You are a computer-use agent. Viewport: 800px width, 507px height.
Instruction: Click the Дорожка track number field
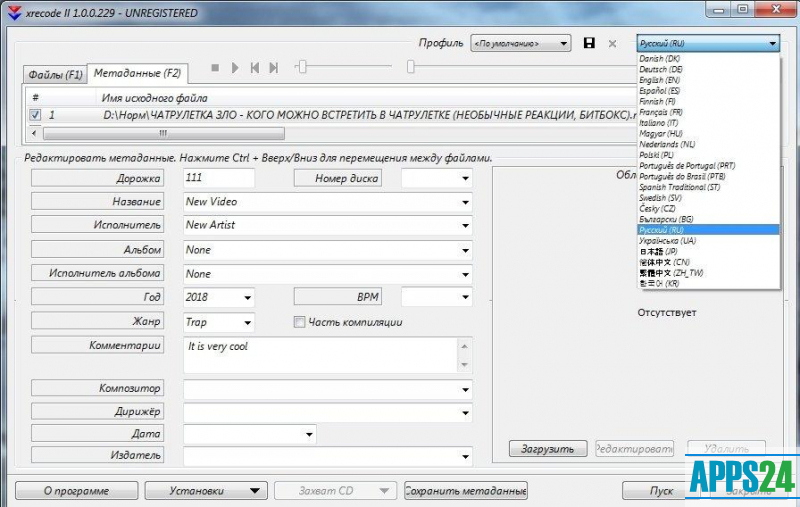(x=219, y=178)
